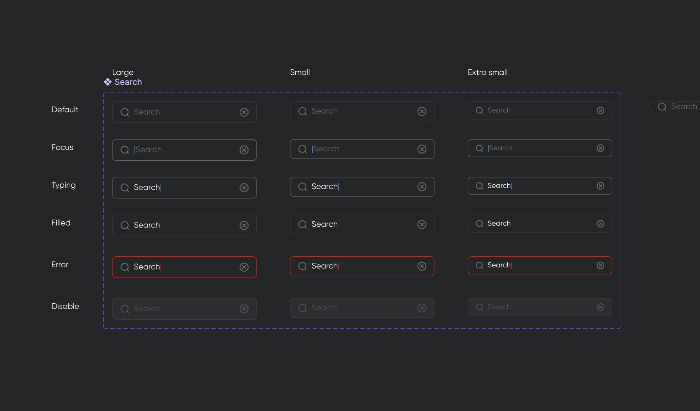Click the Disable row label

[65, 306]
